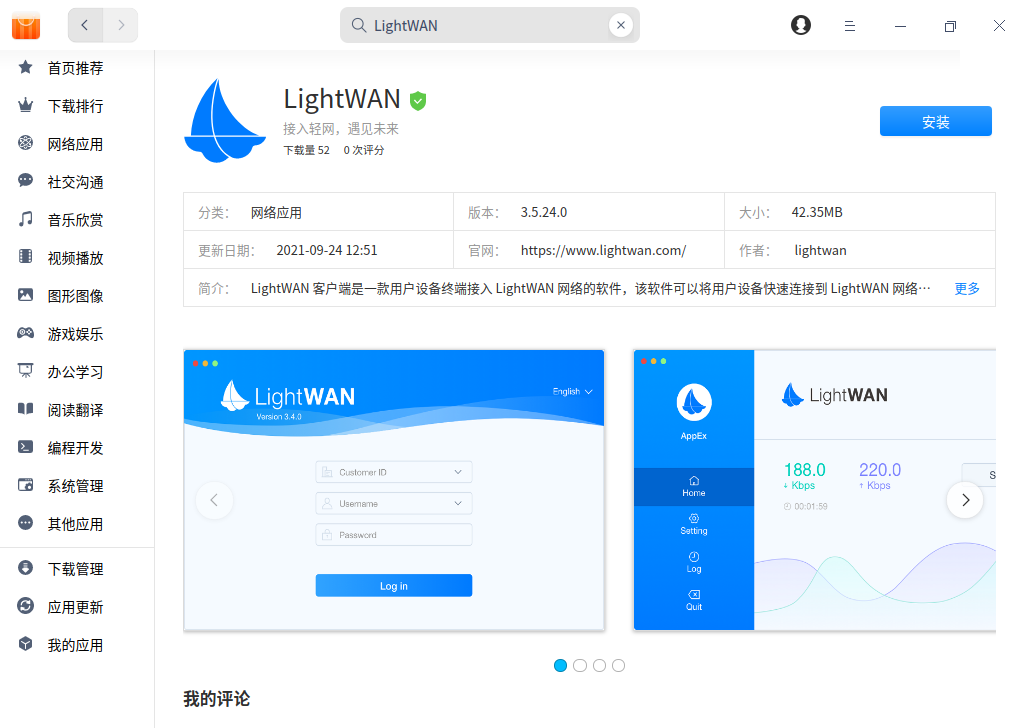Open the hamburger main menu
This screenshot has height=728, width=1024.
pos(850,26)
